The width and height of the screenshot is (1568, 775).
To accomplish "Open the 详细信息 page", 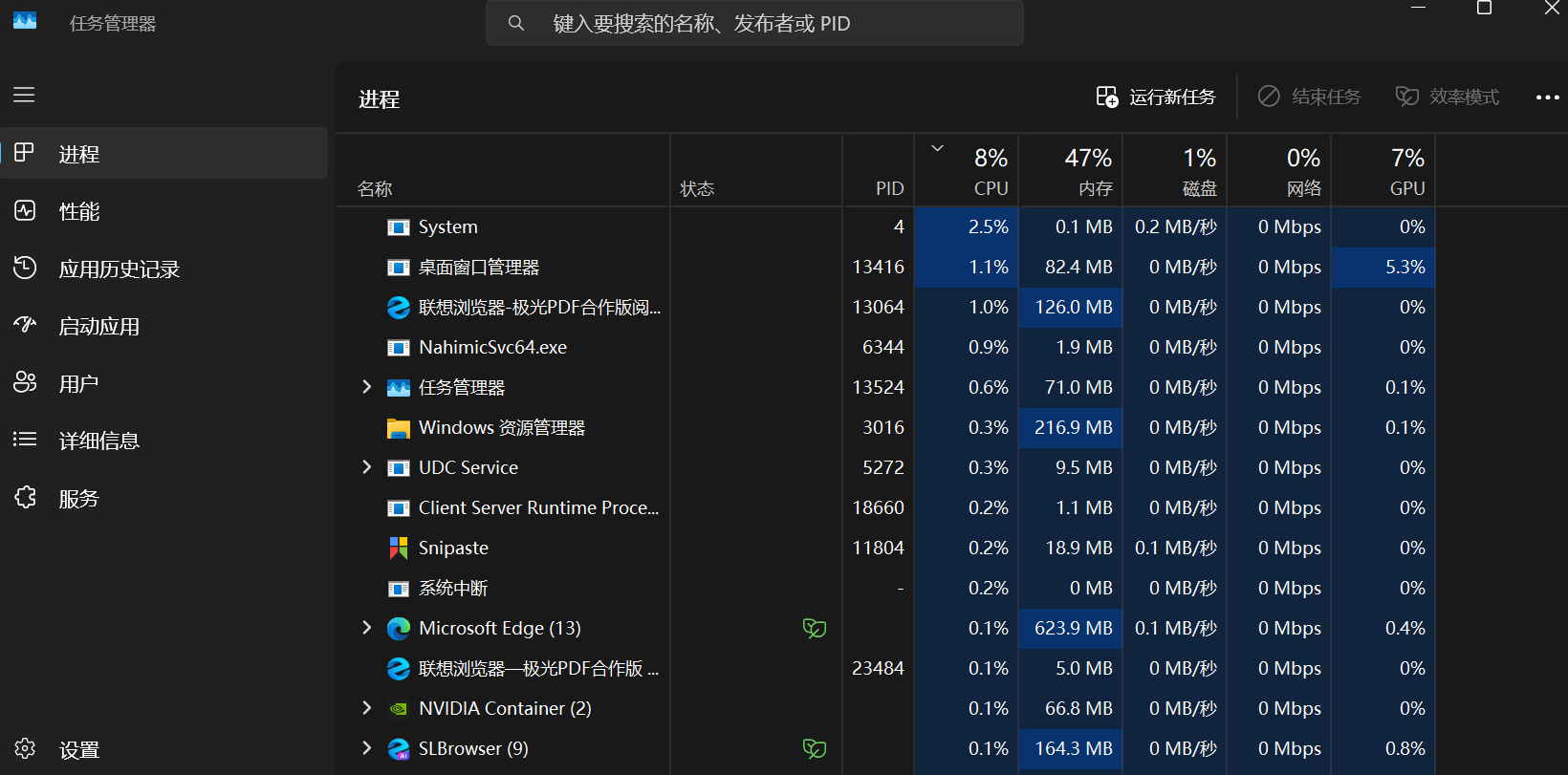I will [x=164, y=440].
